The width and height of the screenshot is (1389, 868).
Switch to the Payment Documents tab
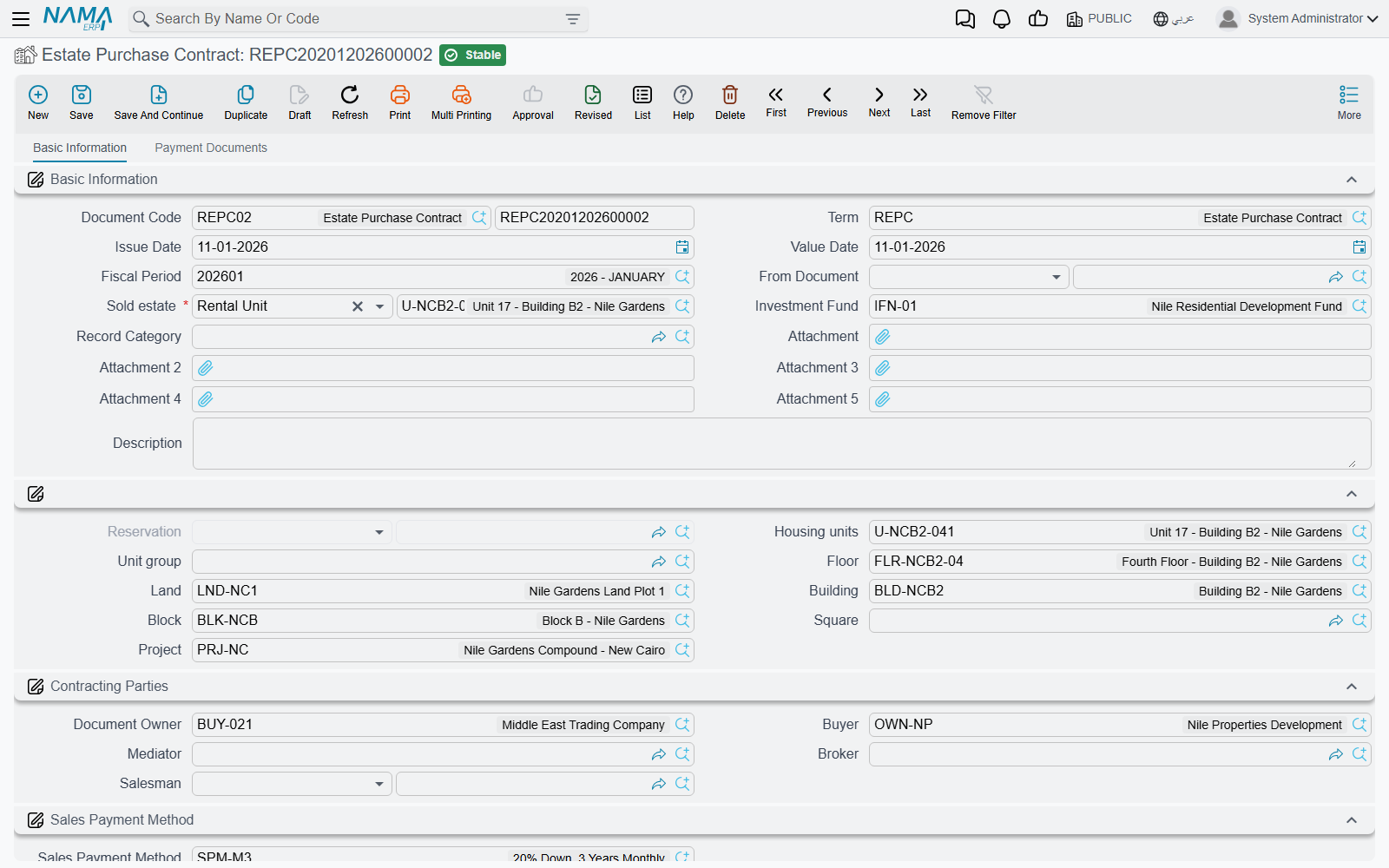pyautogui.click(x=211, y=148)
